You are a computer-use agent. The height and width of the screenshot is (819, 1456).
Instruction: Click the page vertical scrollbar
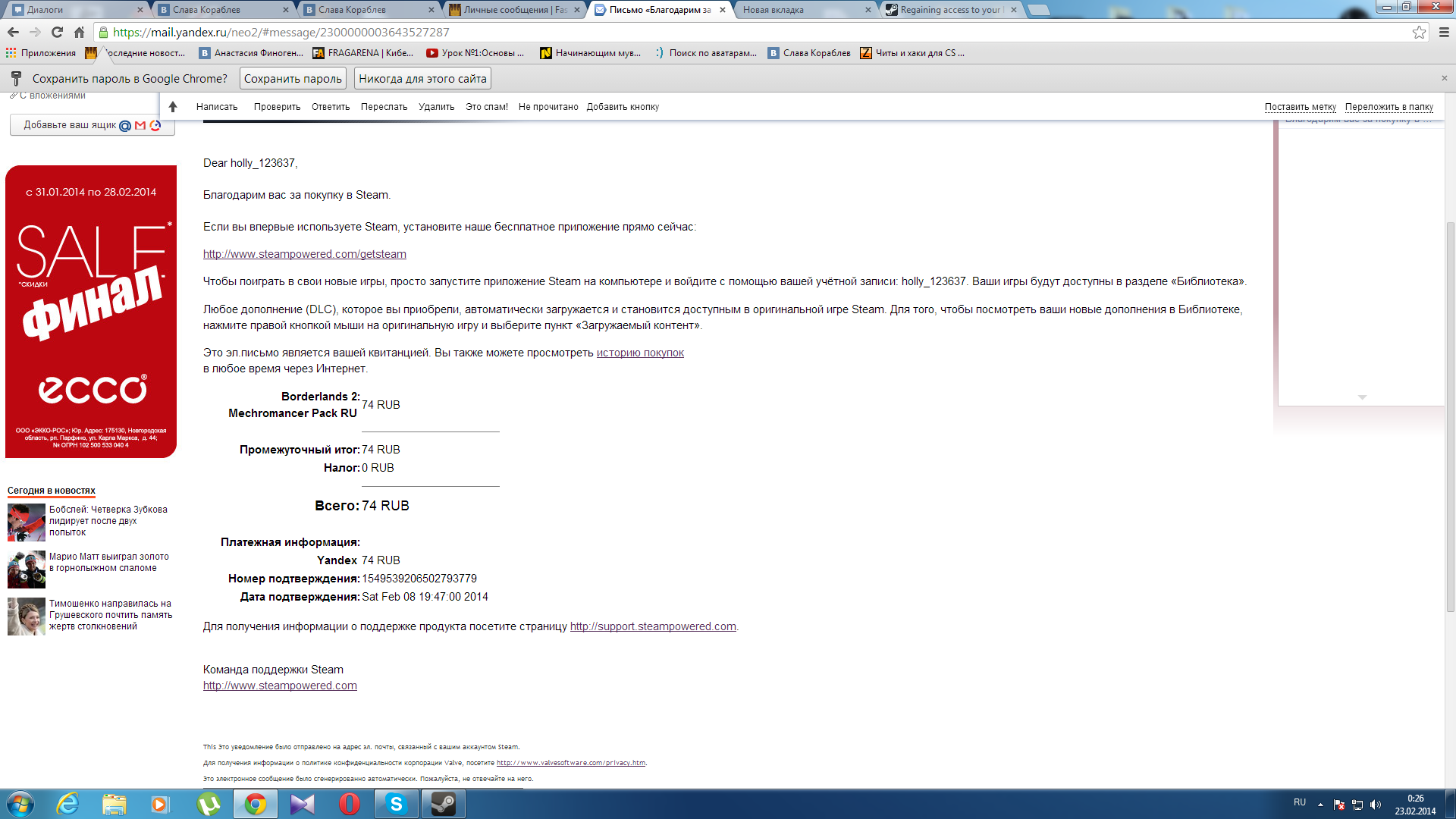(x=1450, y=416)
